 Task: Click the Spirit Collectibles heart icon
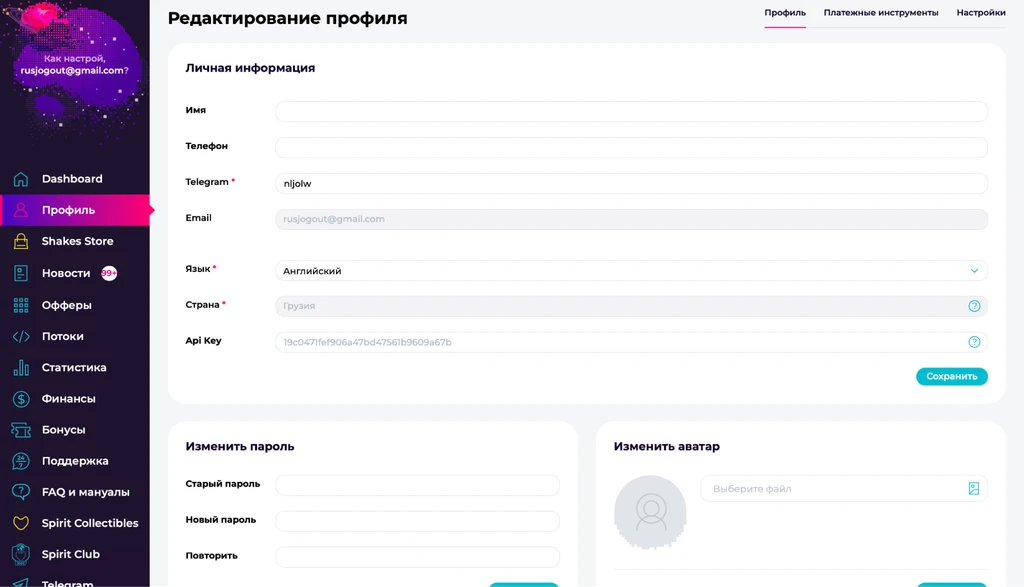21,523
